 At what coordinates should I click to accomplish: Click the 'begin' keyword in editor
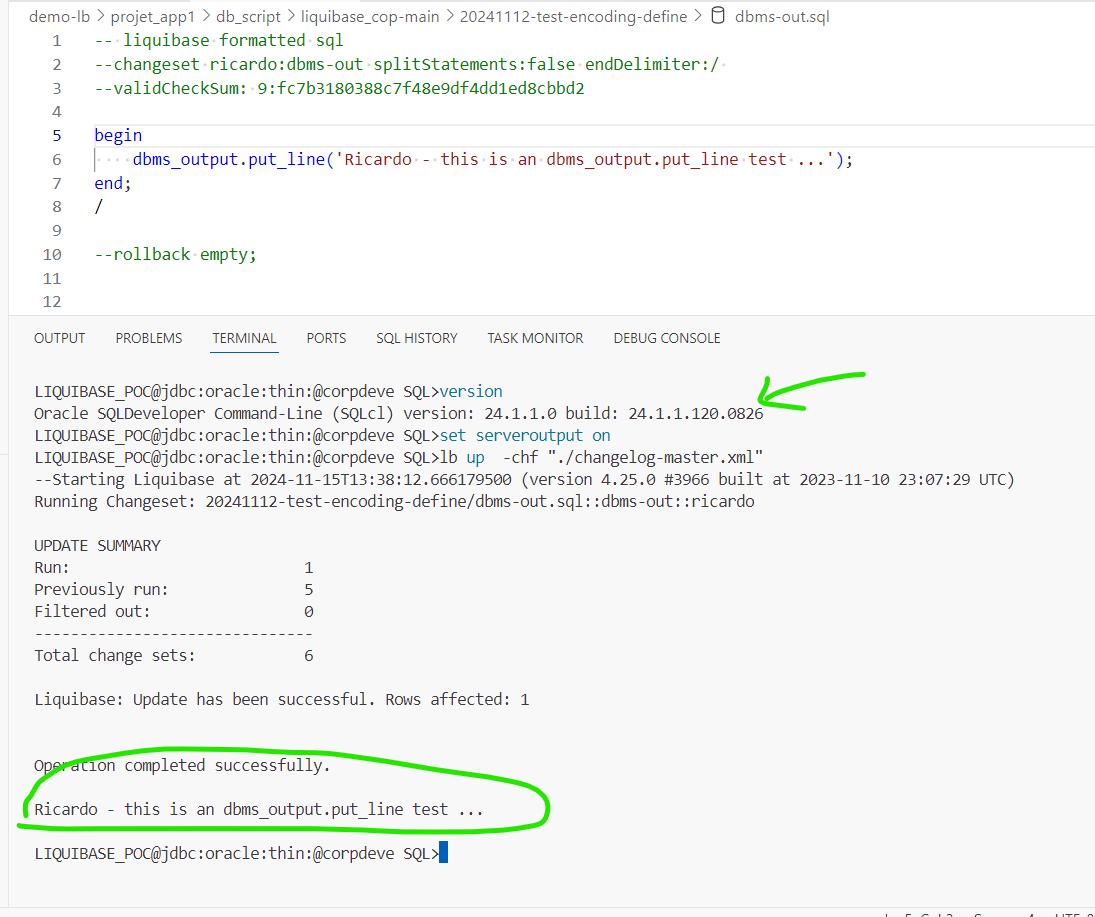[x=118, y=135]
